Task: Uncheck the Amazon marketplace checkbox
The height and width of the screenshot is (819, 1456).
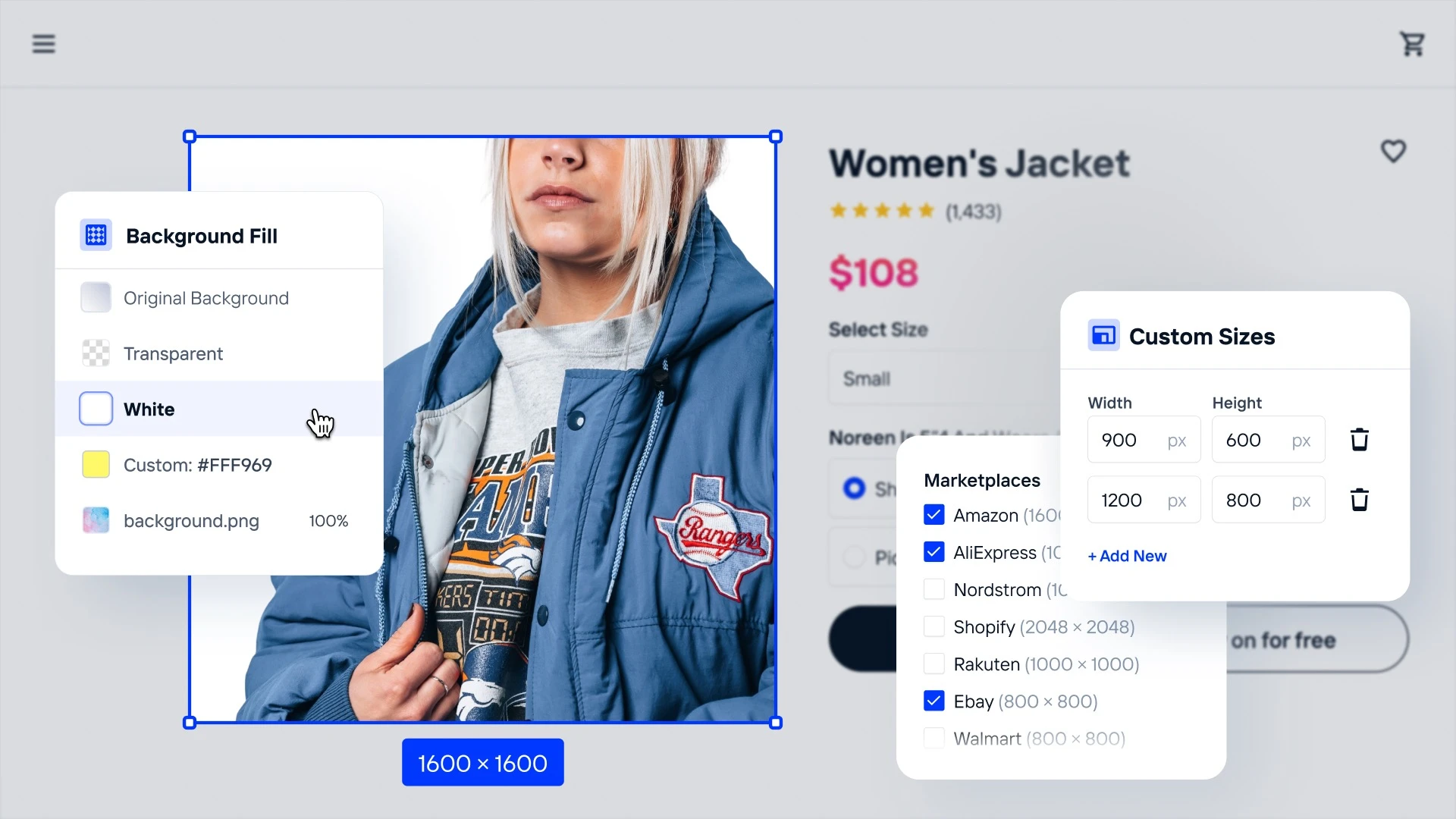Action: (x=934, y=515)
